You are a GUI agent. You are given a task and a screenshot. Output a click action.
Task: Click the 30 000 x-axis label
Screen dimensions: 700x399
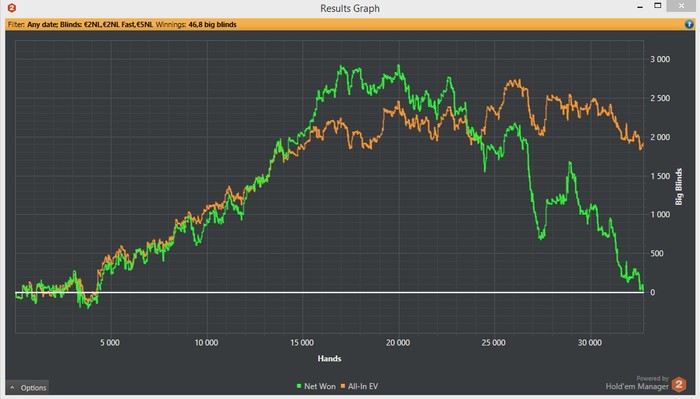click(590, 343)
